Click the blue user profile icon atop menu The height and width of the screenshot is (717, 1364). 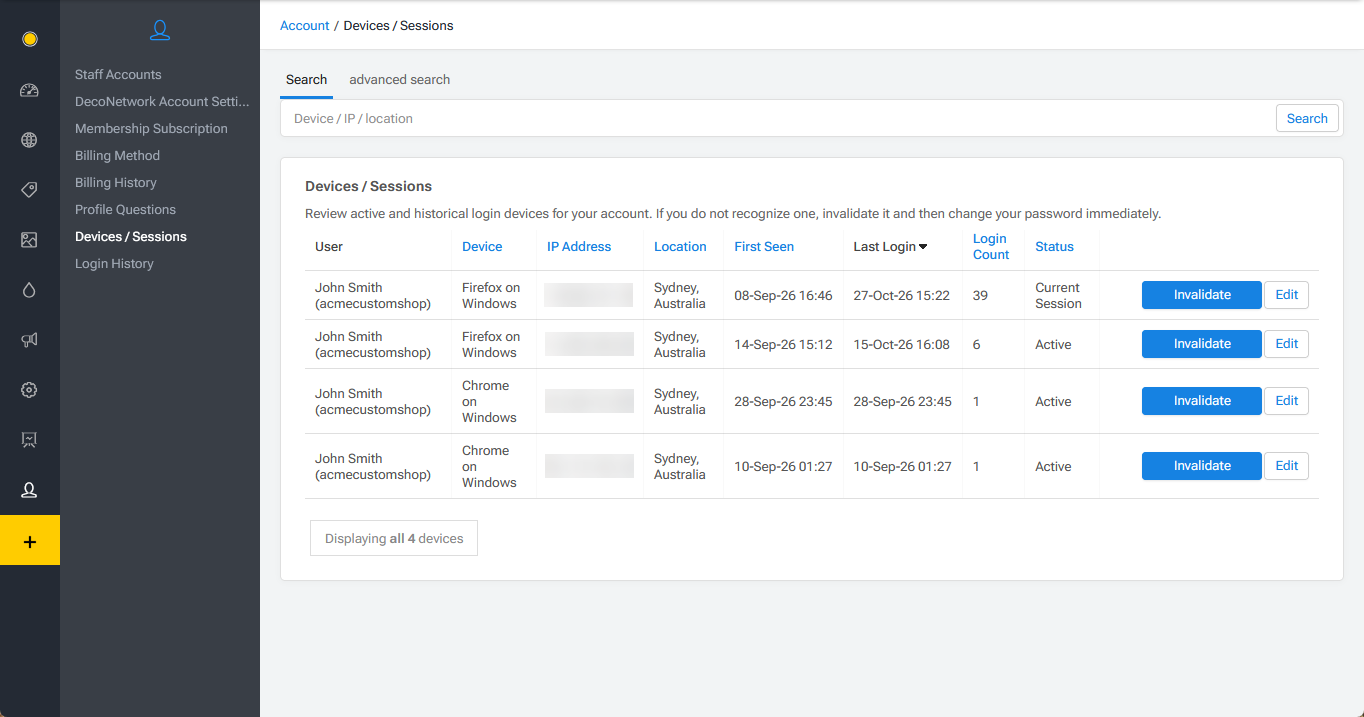[x=159, y=30]
